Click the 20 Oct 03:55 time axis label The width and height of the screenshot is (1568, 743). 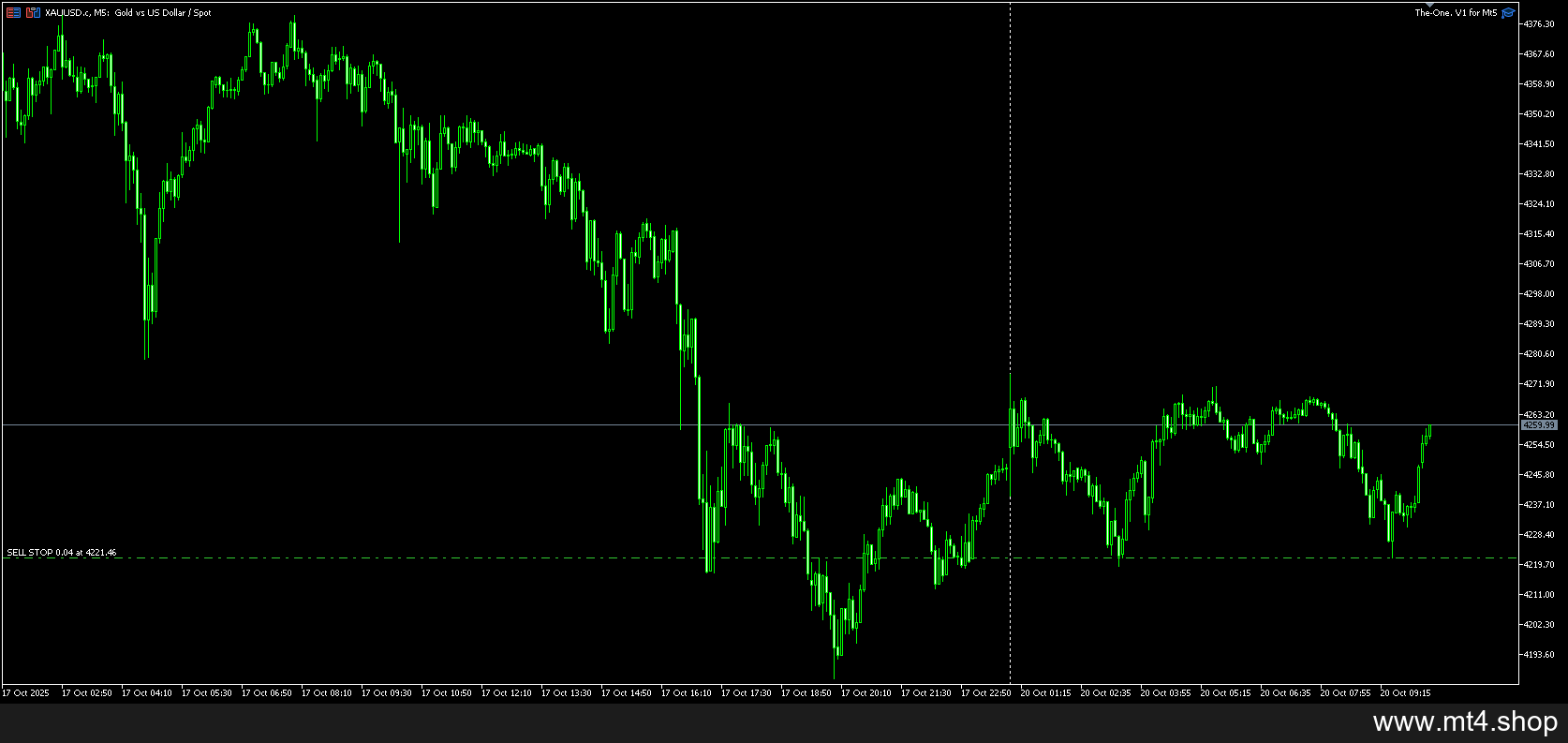[x=1166, y=693]
